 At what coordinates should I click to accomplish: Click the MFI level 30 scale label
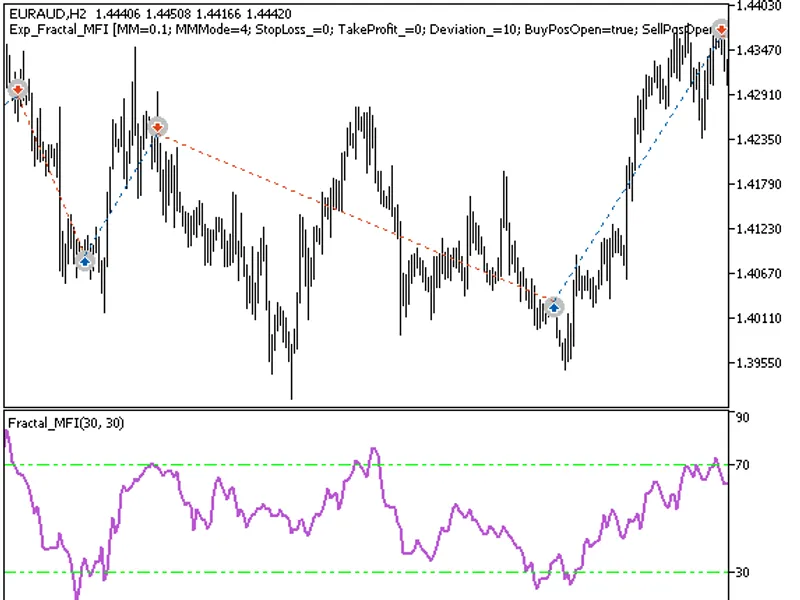(x=743, y=572)
